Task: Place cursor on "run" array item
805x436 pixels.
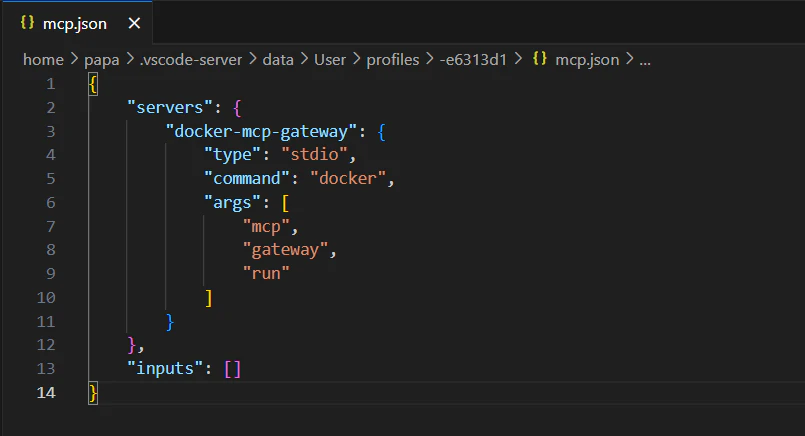Action: 266,274
